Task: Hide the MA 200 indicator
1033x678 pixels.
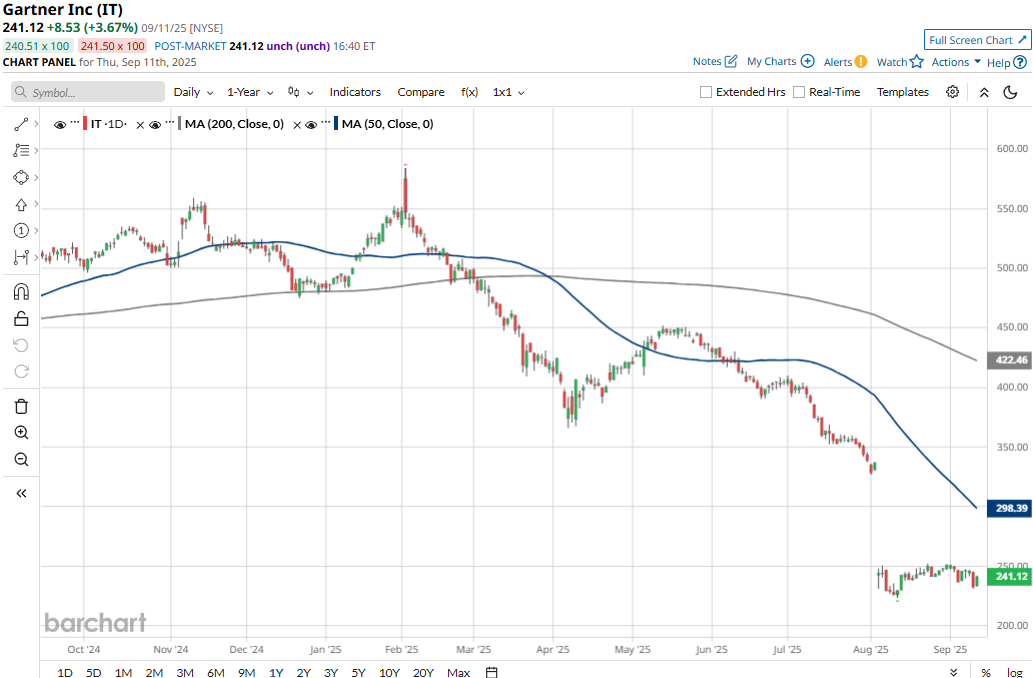Action: point(155,125)
